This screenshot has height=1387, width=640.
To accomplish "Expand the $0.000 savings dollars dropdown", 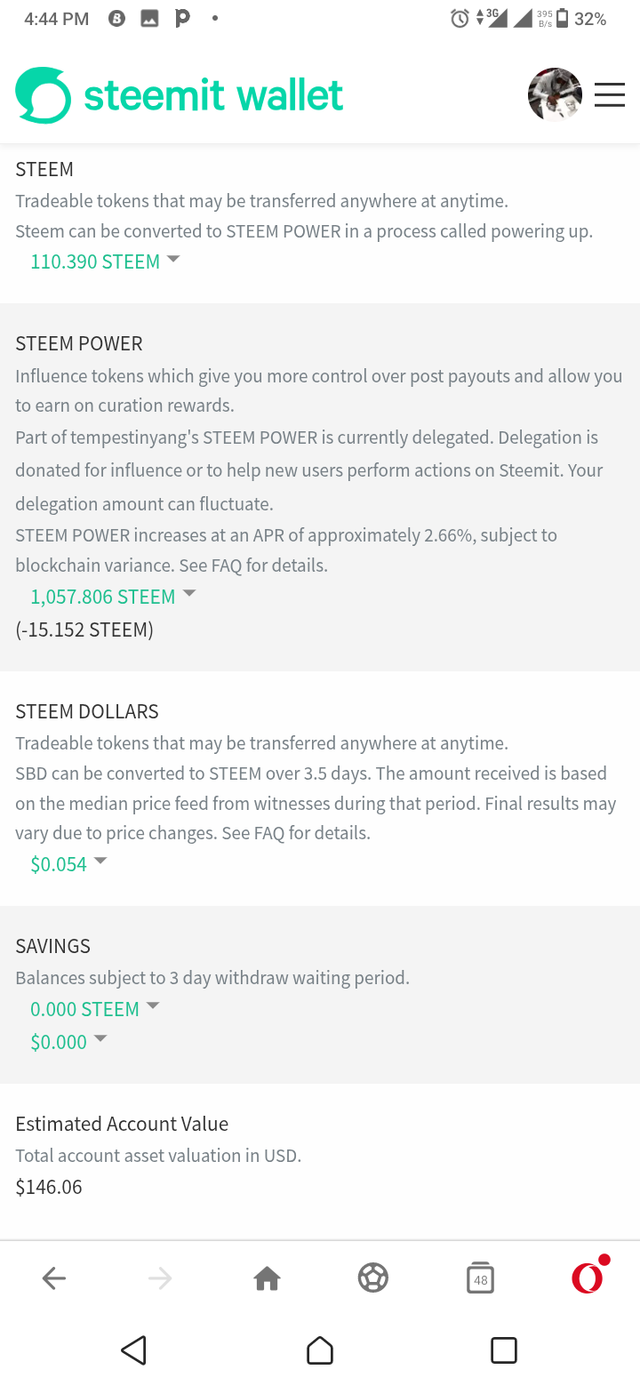I will [68, 1042].
